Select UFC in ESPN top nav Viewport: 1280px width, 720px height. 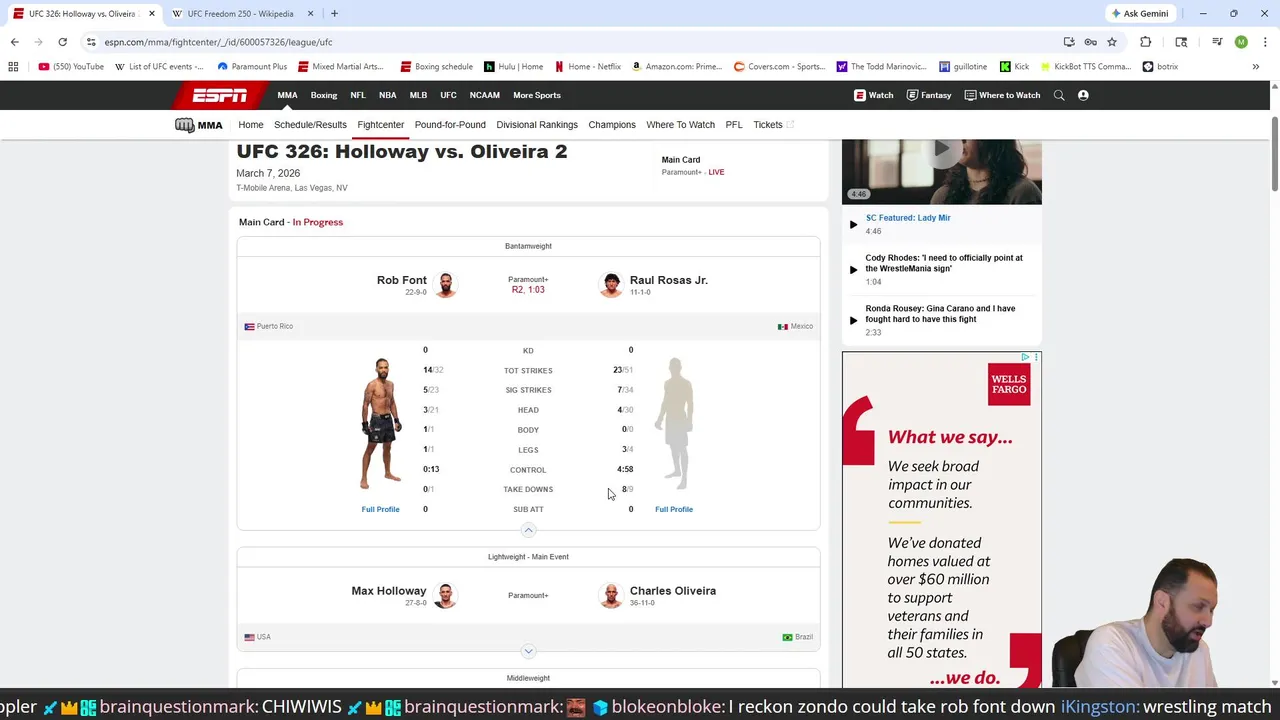point(448,95)
